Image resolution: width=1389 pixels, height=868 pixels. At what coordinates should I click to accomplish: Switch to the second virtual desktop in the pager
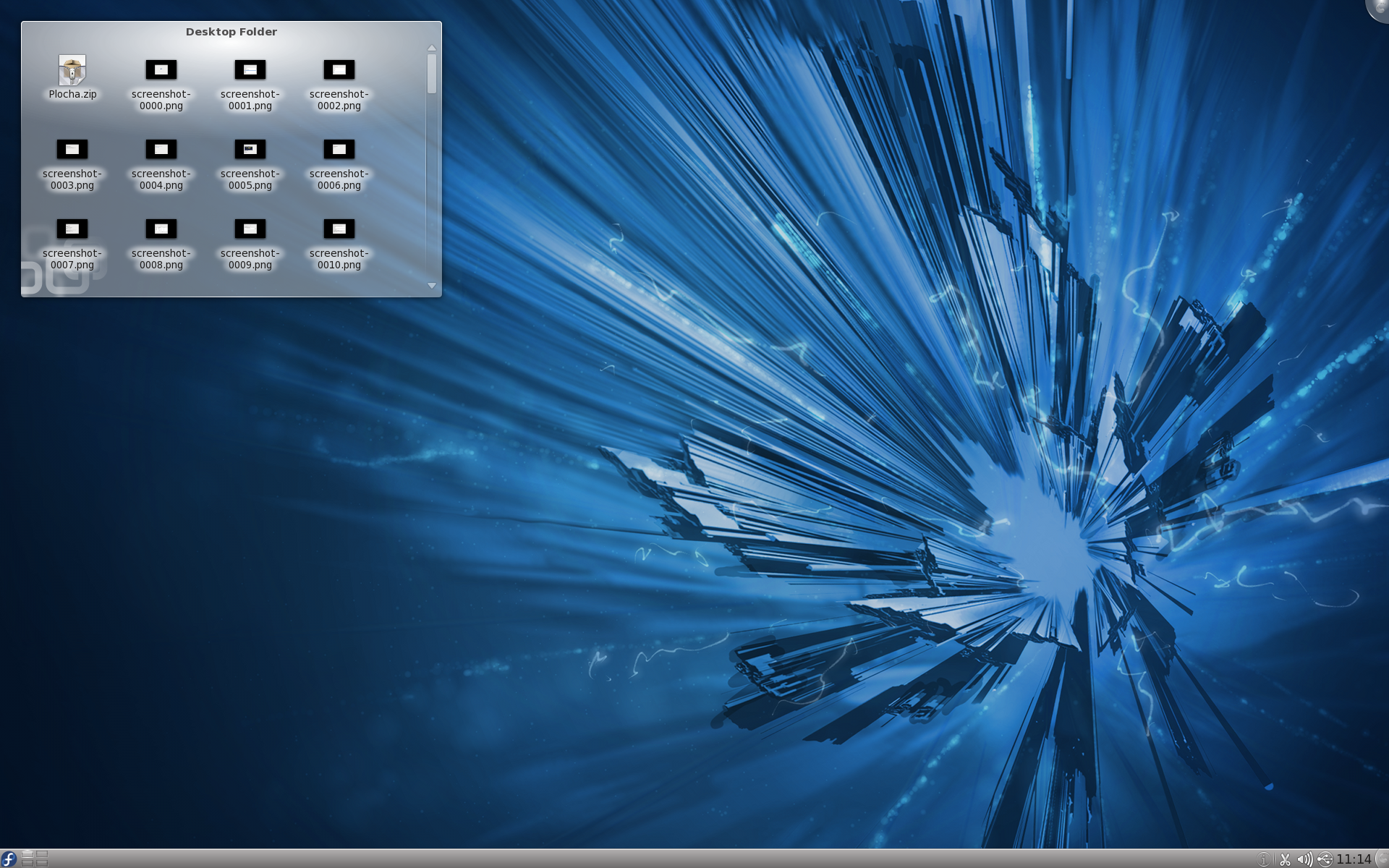[42, 854]
